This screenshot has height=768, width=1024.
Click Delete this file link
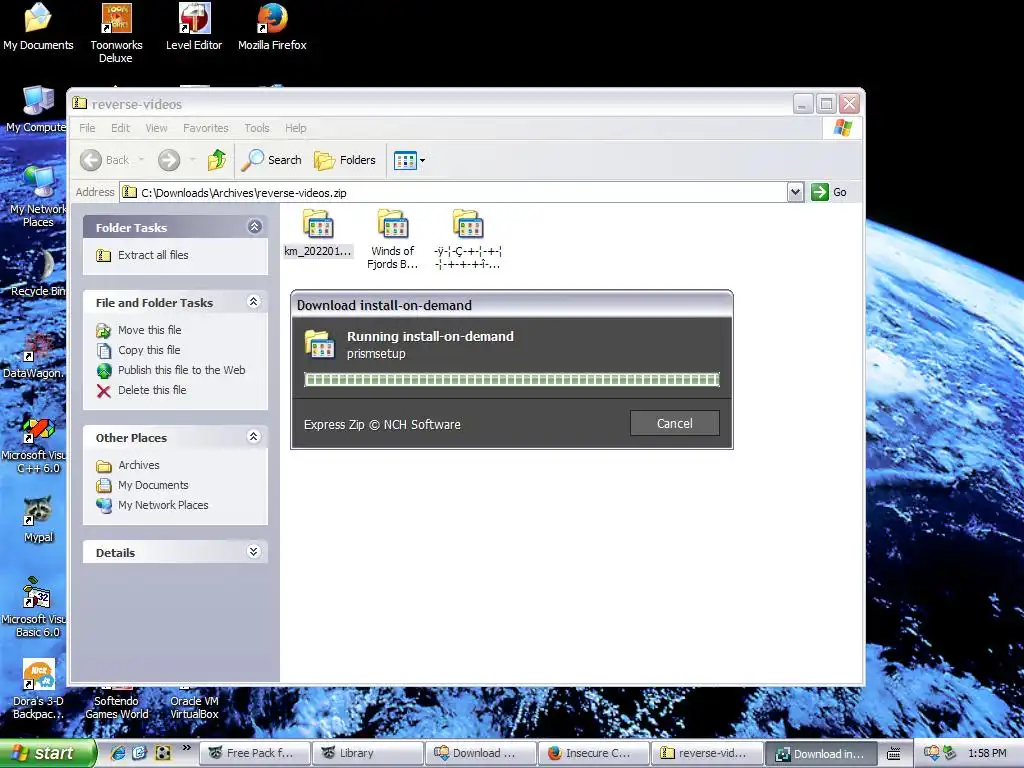[x=141, y=390]
